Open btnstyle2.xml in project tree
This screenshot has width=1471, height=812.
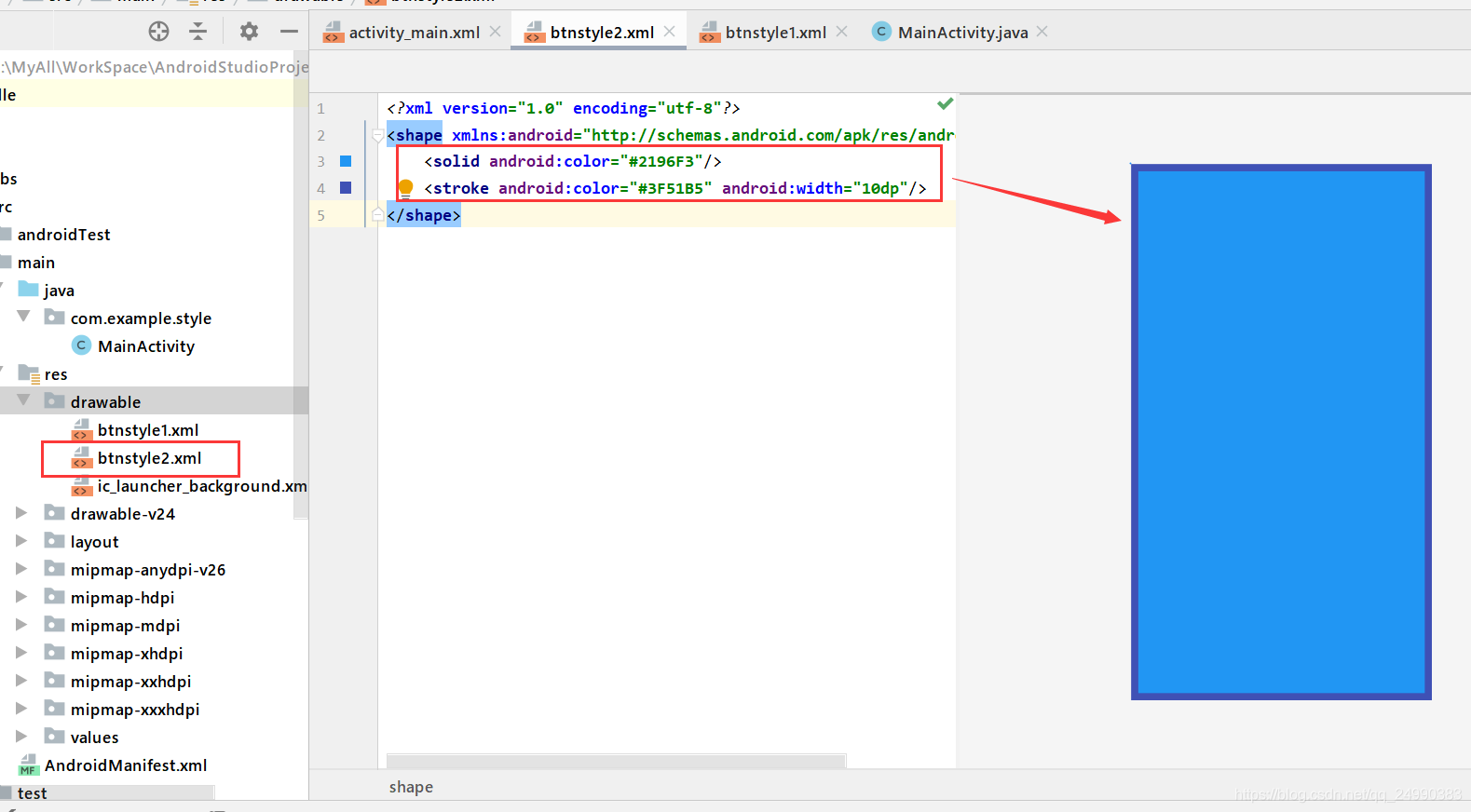[x=149, y=458]
